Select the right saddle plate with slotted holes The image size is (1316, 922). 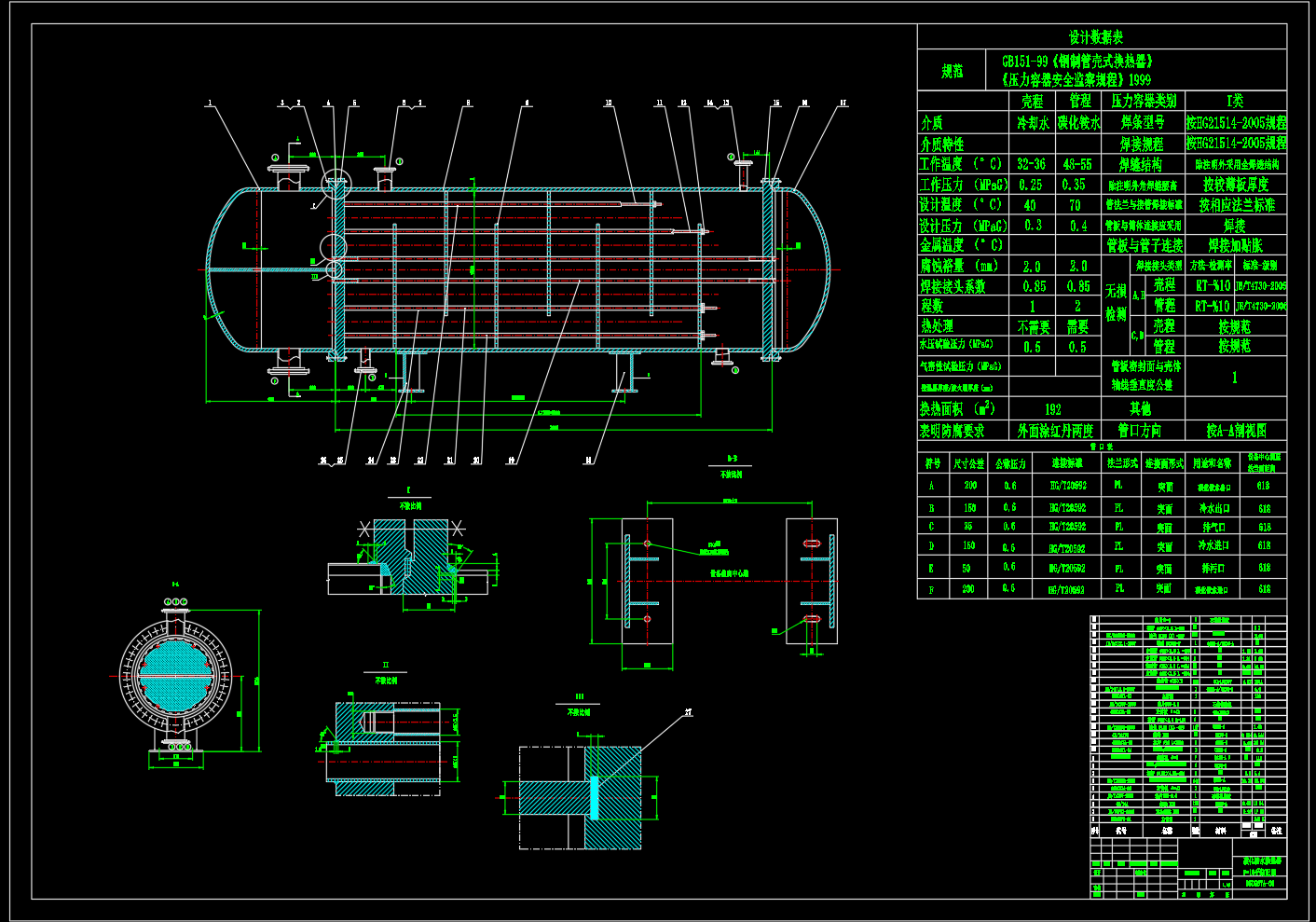click(x=811, y=581)
